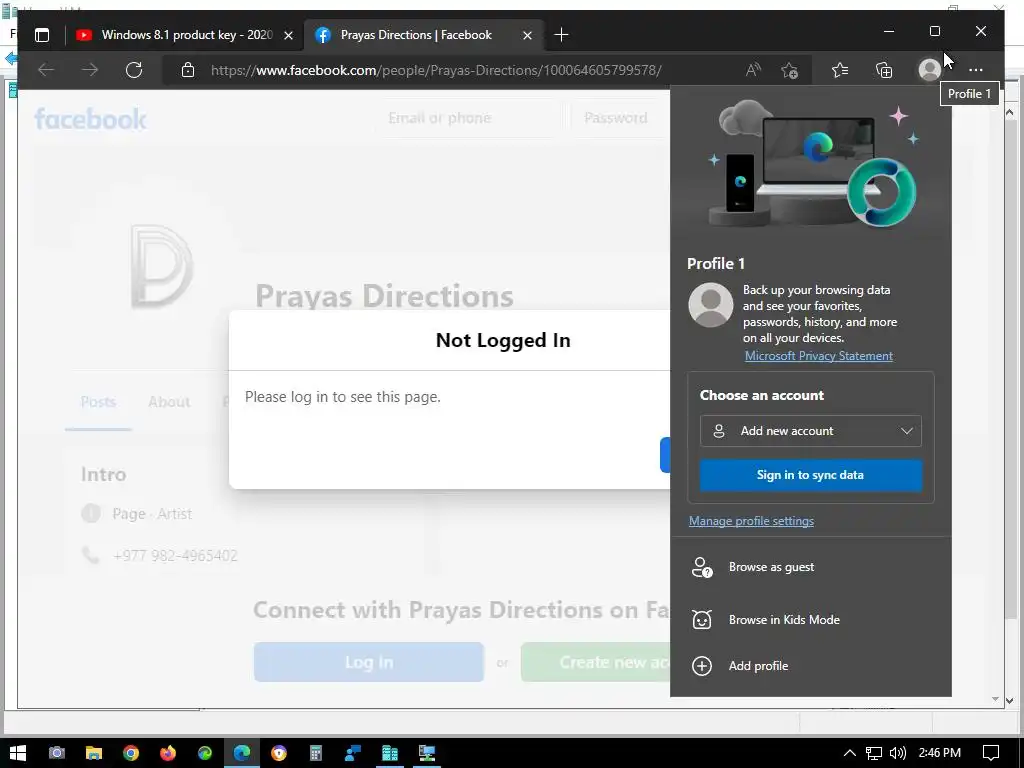
Task: Open the tab actions menu icon
Action: pyautogui.click(x=42, y=35)
